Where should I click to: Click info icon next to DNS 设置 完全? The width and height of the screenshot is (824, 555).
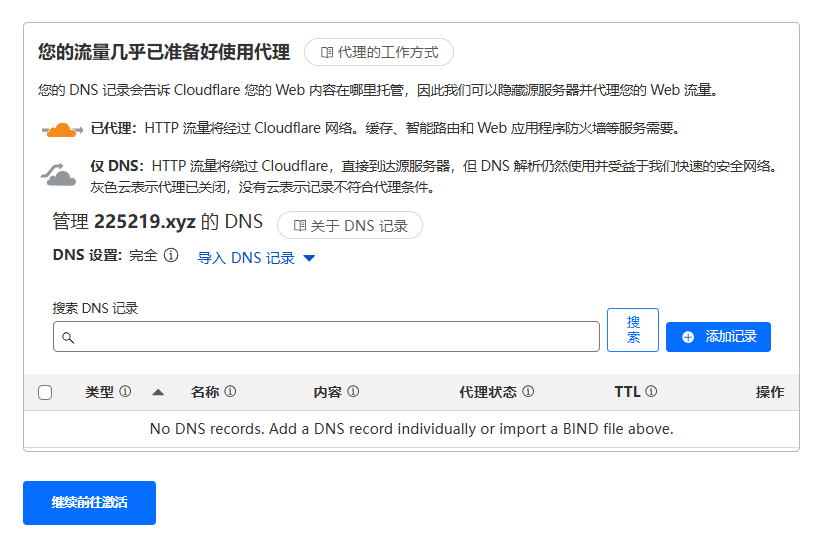coord(171,256)
